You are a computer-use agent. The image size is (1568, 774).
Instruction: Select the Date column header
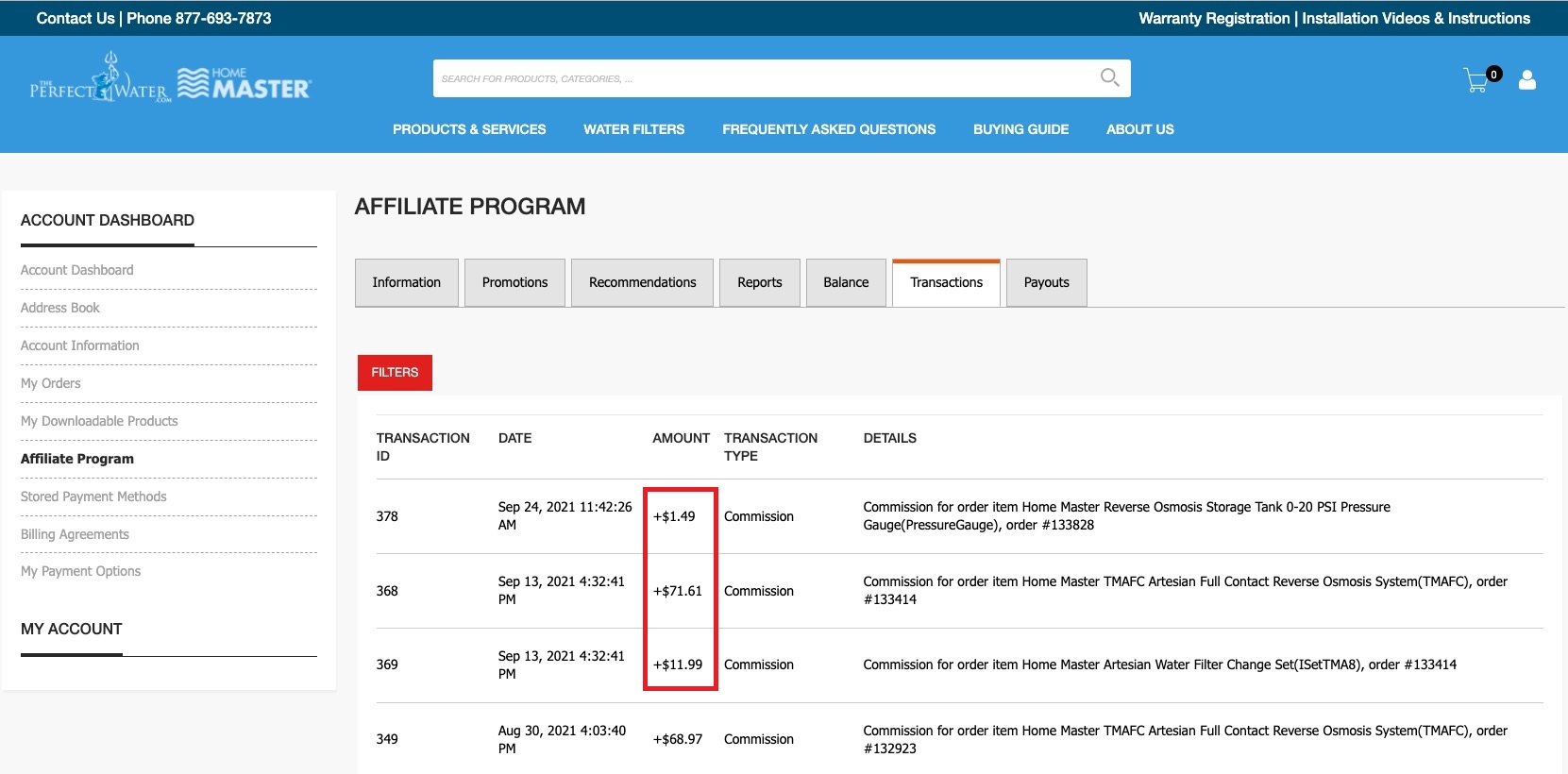coord(514,438)
